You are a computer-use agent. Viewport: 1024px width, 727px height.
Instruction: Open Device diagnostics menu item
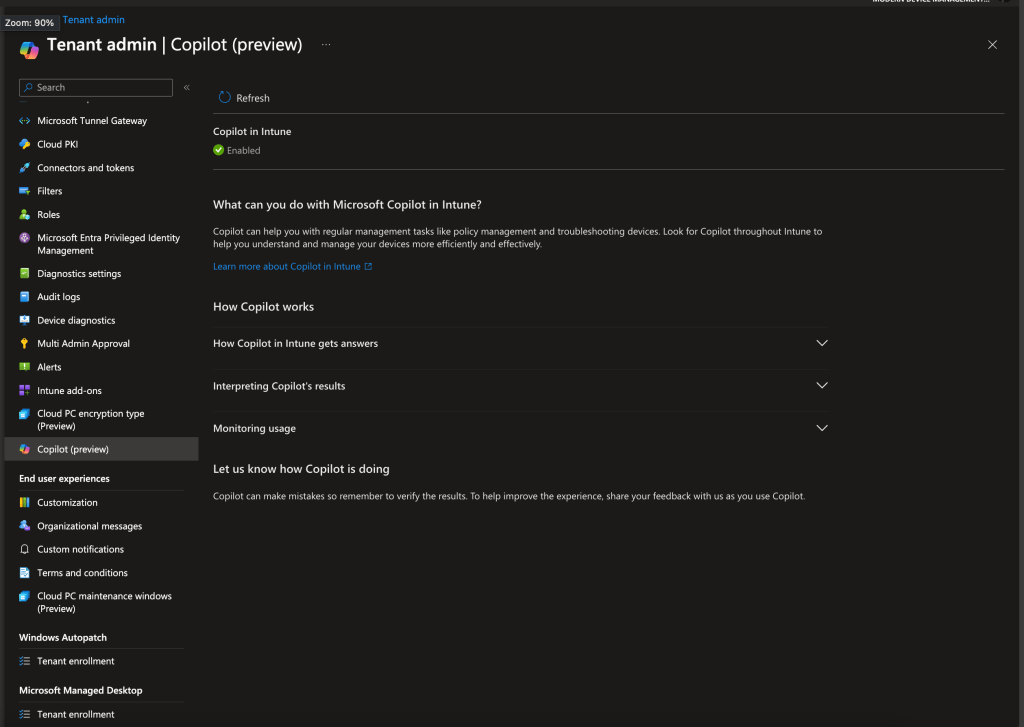point(76,321)
